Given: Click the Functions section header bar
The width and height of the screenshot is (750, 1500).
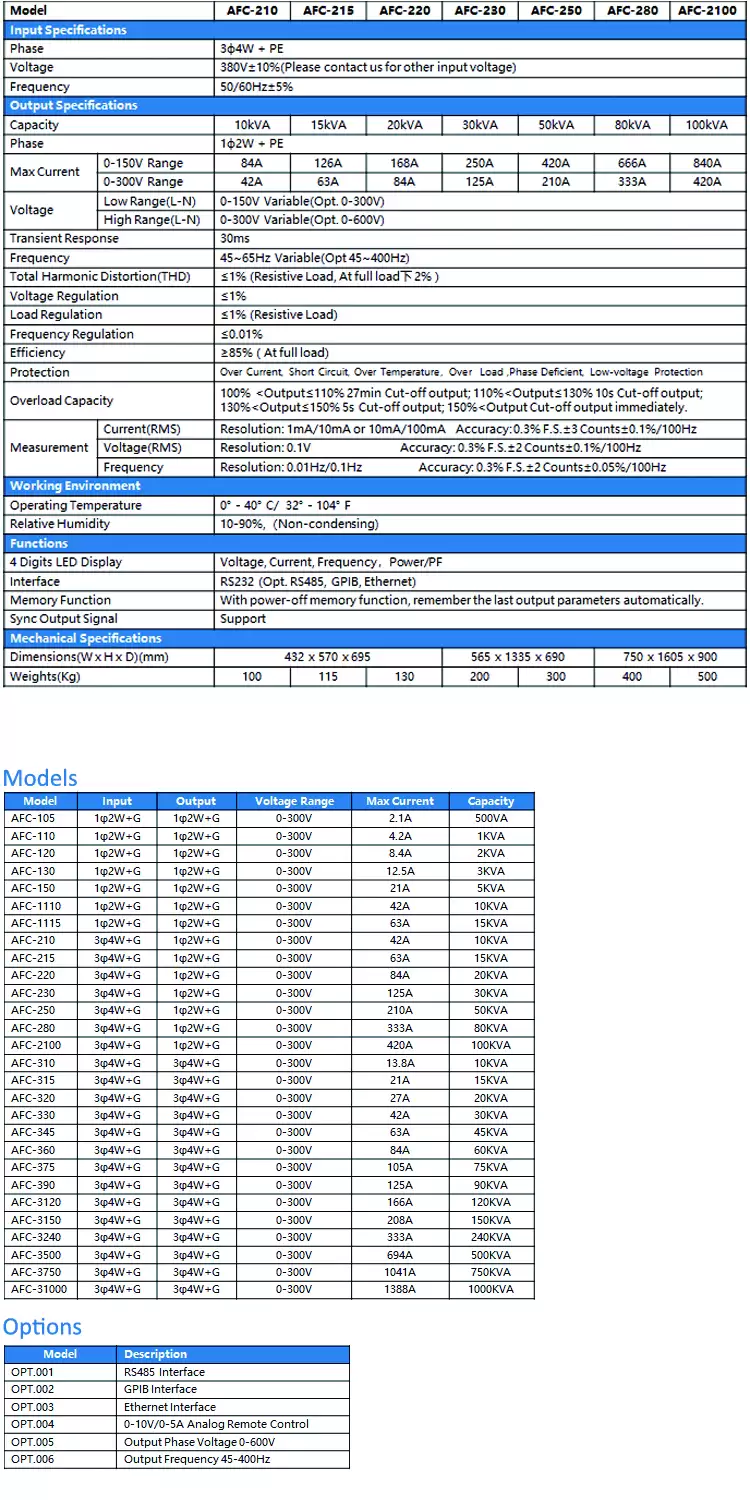Looking at the screenshot, I should pyautogui.click(x=39, y=543).
